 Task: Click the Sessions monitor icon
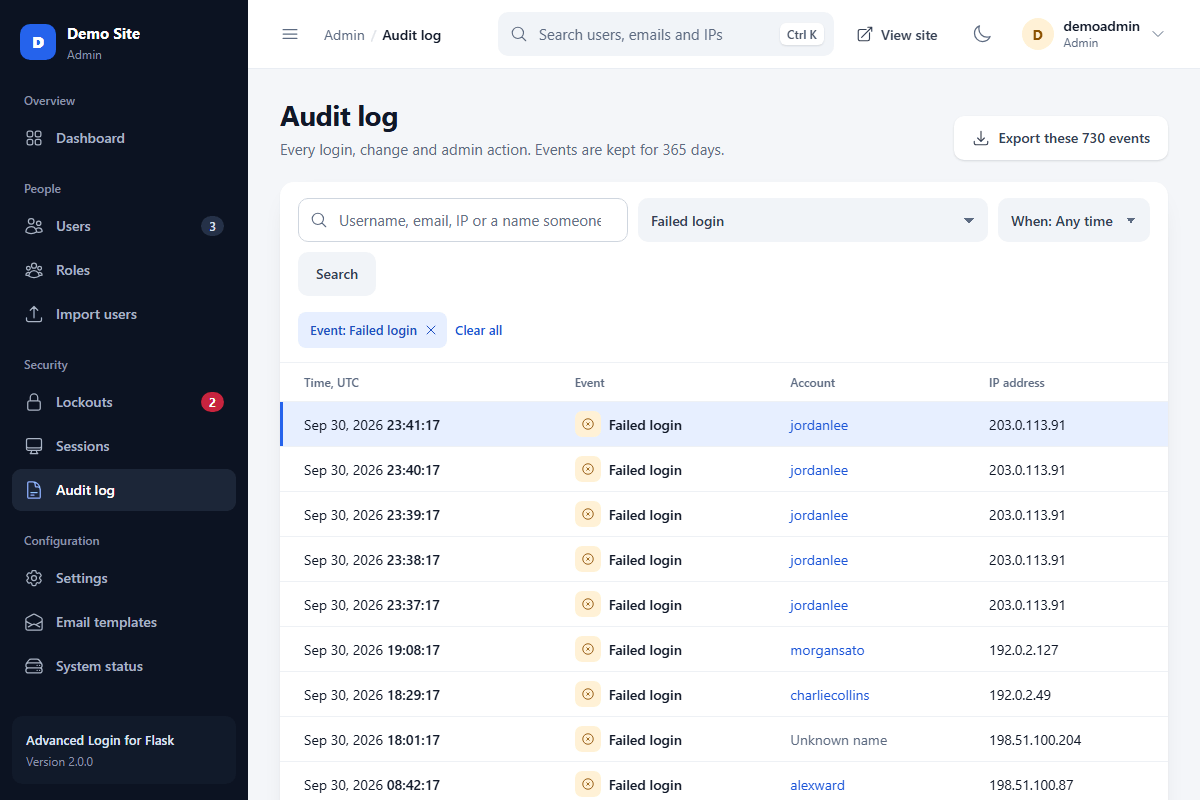point(34,446)
